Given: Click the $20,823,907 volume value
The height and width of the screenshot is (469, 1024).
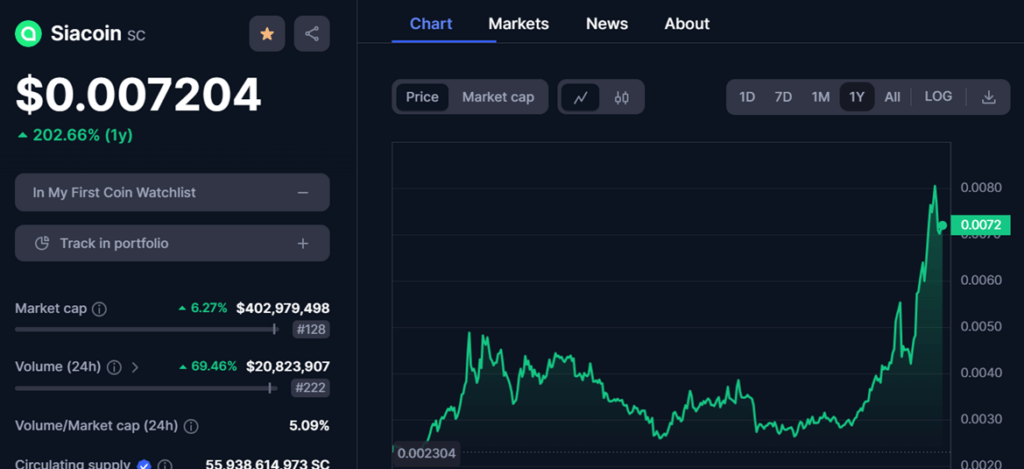Looking at the screenshot, I should 288,366.
